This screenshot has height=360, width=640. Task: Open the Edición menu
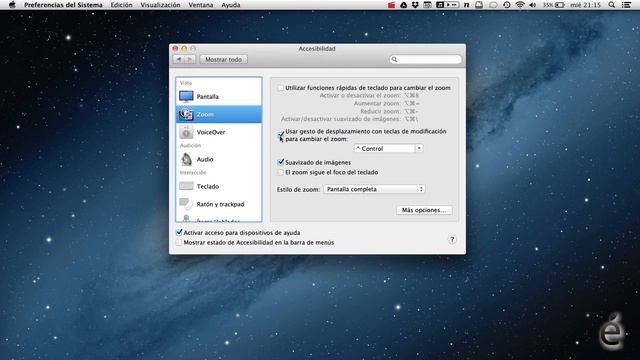[x=121, y=5]
